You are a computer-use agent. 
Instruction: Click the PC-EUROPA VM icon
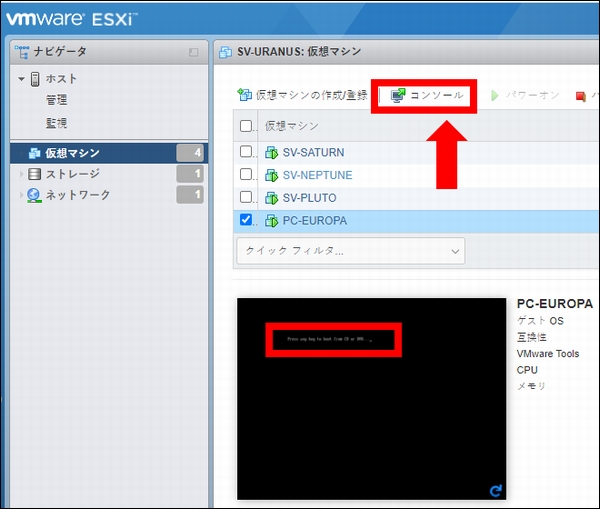point(271,221)
